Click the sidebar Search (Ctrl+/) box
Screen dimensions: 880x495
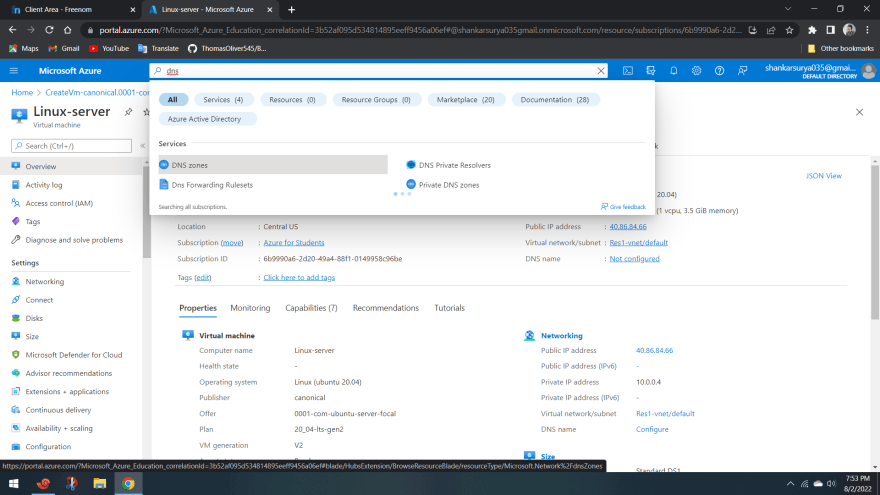click(71, 146)
